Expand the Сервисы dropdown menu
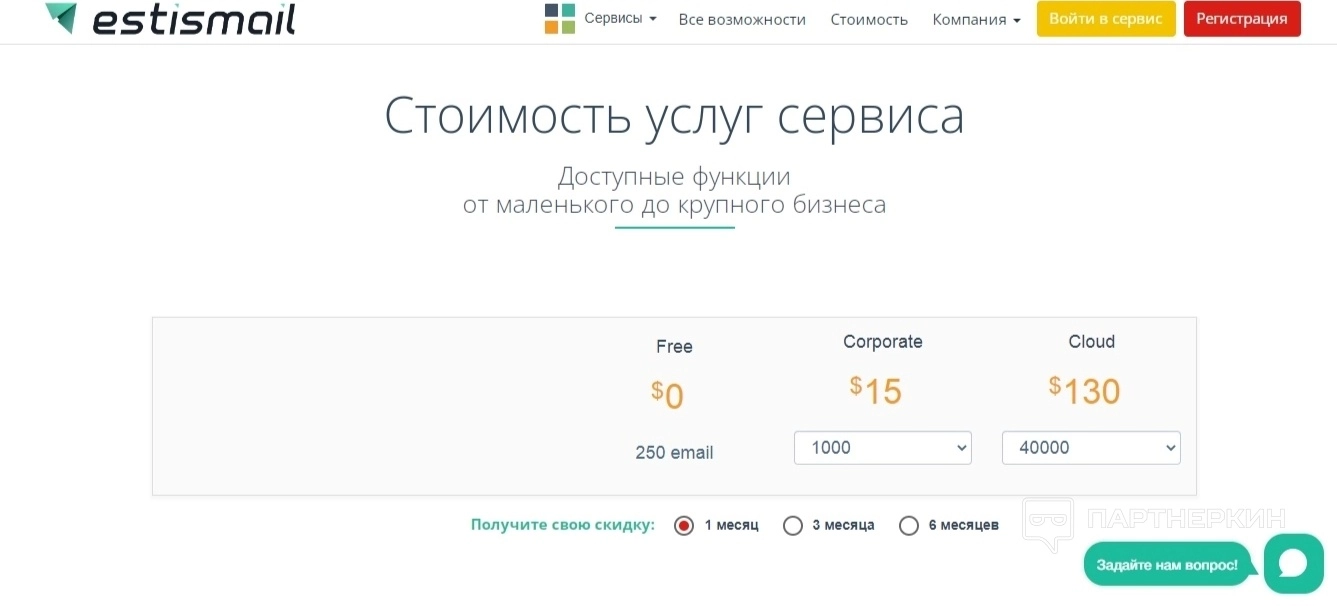This screenshot has height=606, width=1337. tap(620, 19)
